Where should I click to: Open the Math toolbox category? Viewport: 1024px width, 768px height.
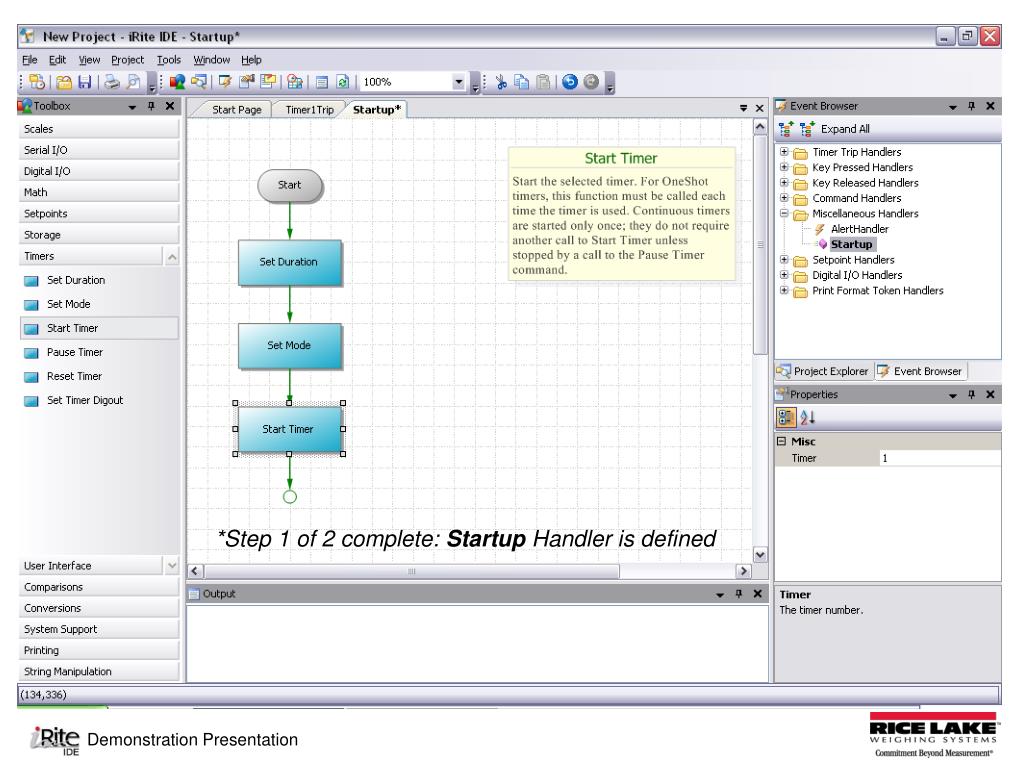point(99,193)
